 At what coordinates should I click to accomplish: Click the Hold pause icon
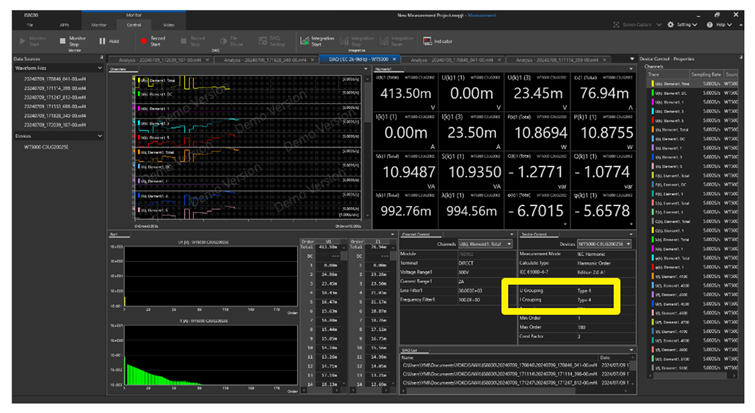tap(102, 41)
